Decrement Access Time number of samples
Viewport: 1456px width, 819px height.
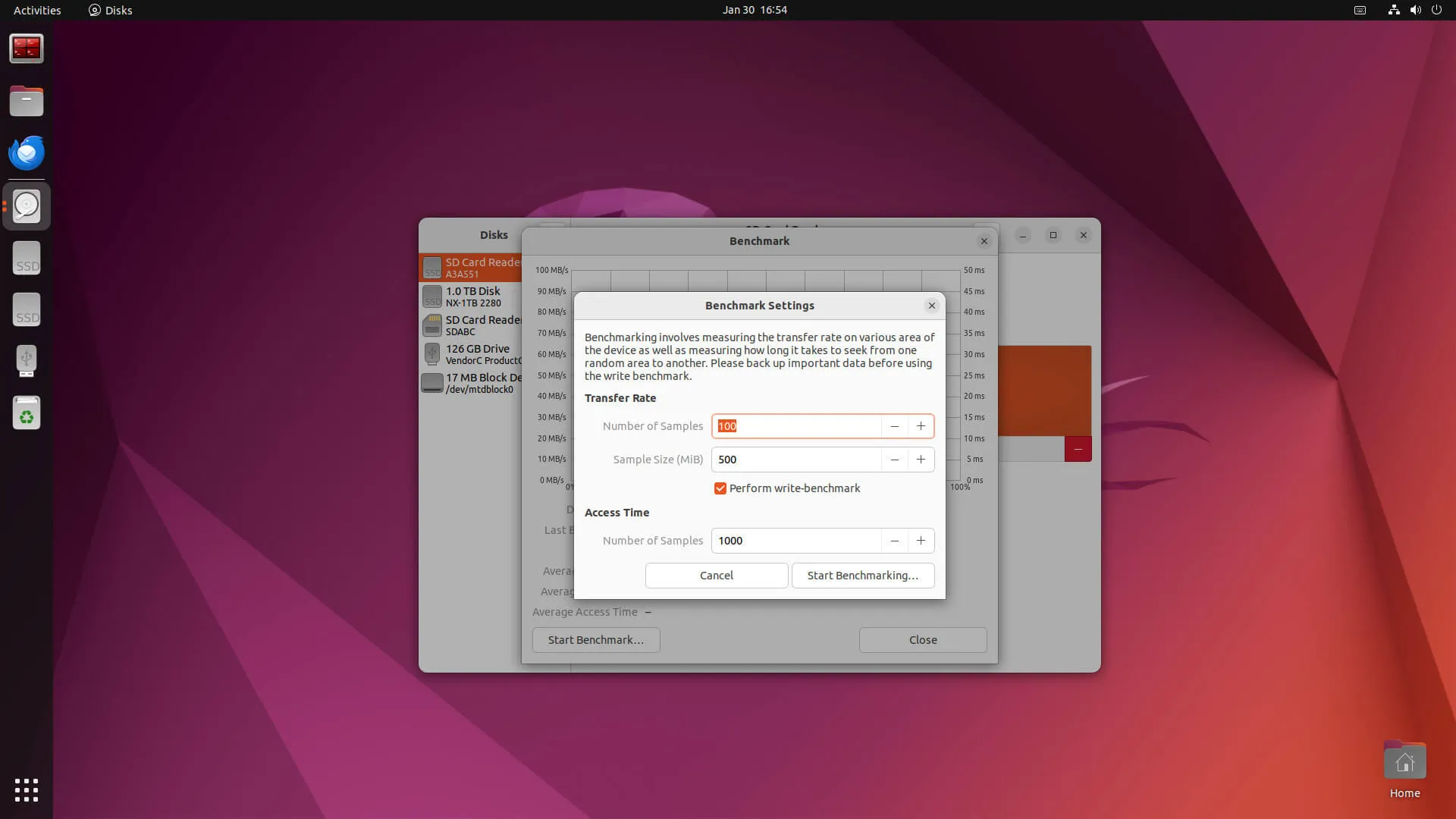coord(895,541)
